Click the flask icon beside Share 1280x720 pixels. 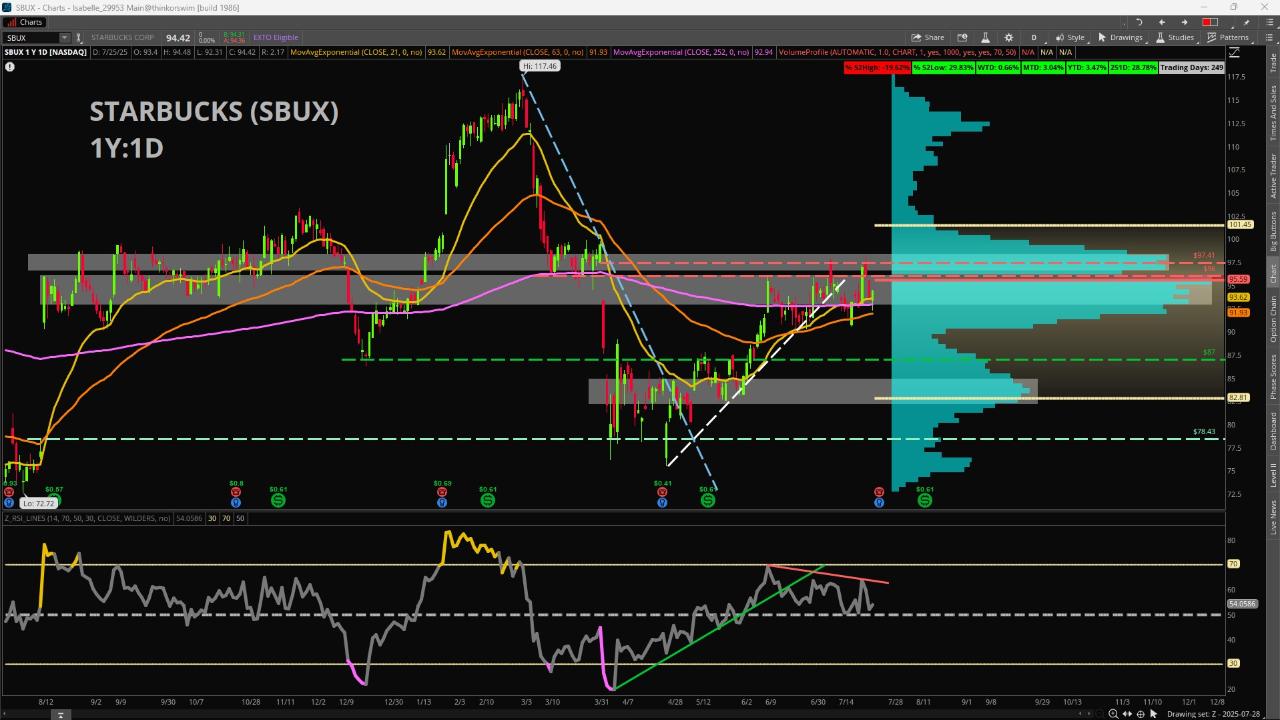(985, 38)
